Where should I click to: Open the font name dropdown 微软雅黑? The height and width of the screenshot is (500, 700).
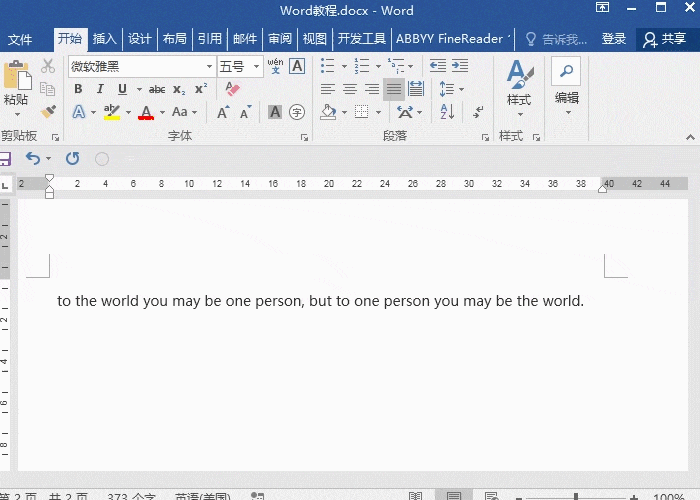pyautogui.click(x=209, y=67)
